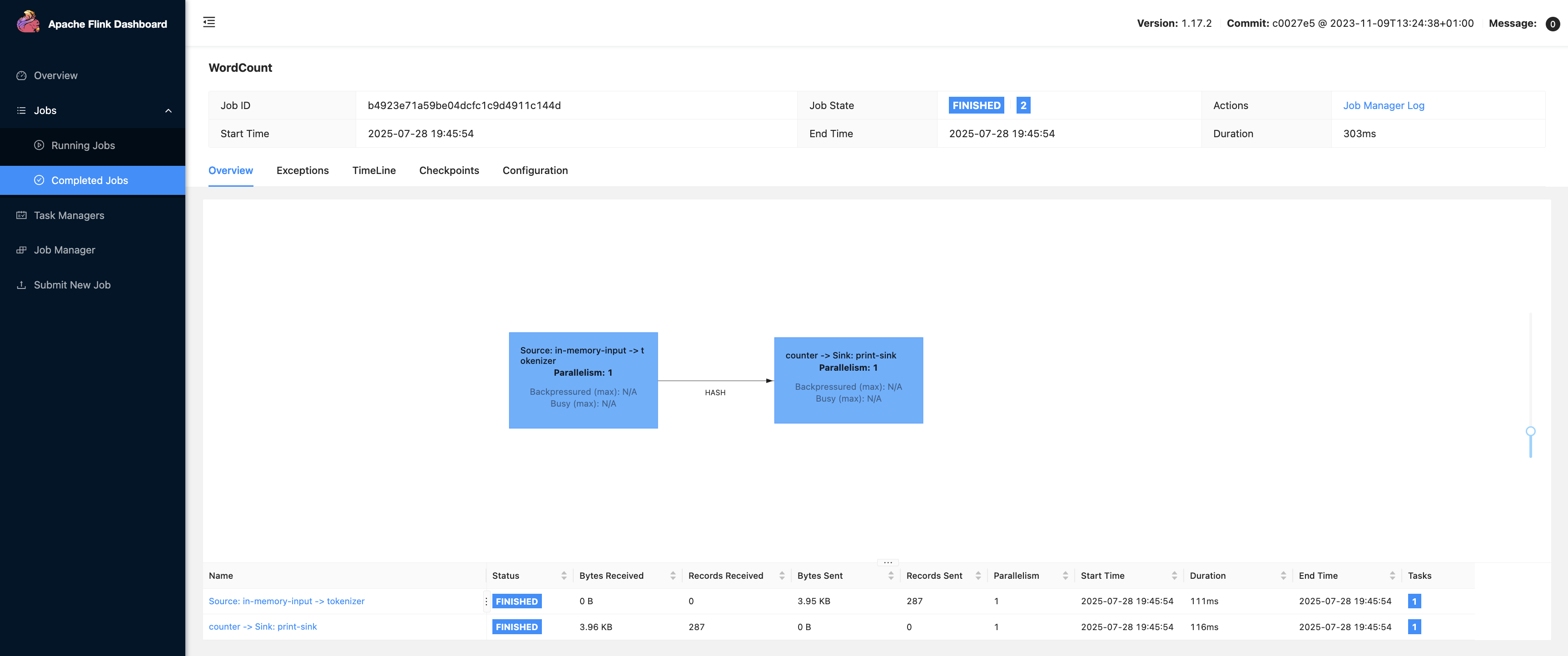
Task: Sort table by Start Time column
Action: point(1174,576)
